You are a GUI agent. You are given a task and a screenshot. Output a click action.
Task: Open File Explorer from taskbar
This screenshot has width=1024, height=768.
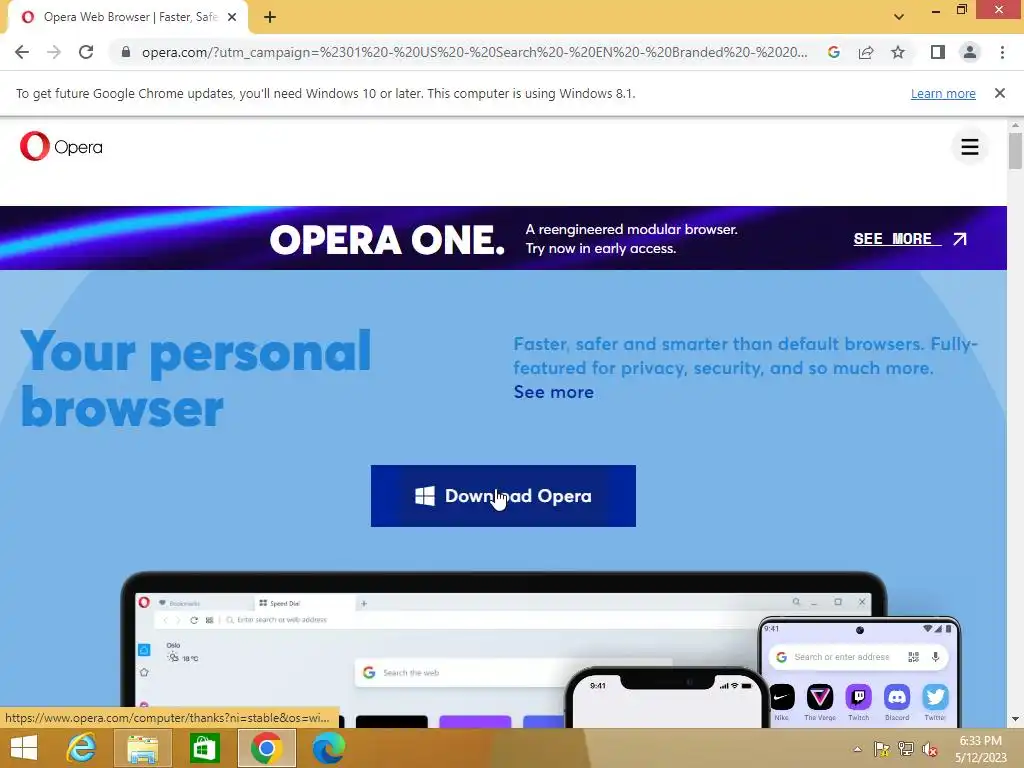coord(142,748)
